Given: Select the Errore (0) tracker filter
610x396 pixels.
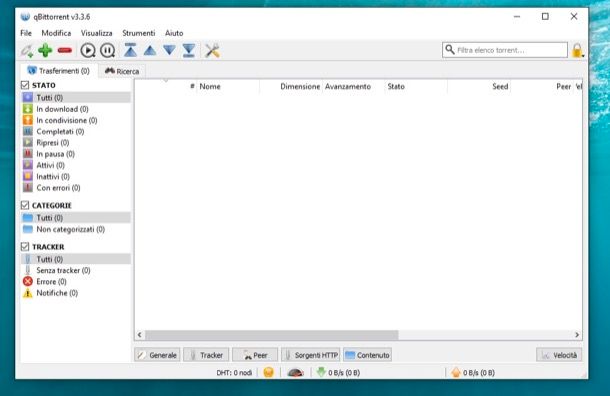Looking at the screenshot, I should click(x=76, y=282).
